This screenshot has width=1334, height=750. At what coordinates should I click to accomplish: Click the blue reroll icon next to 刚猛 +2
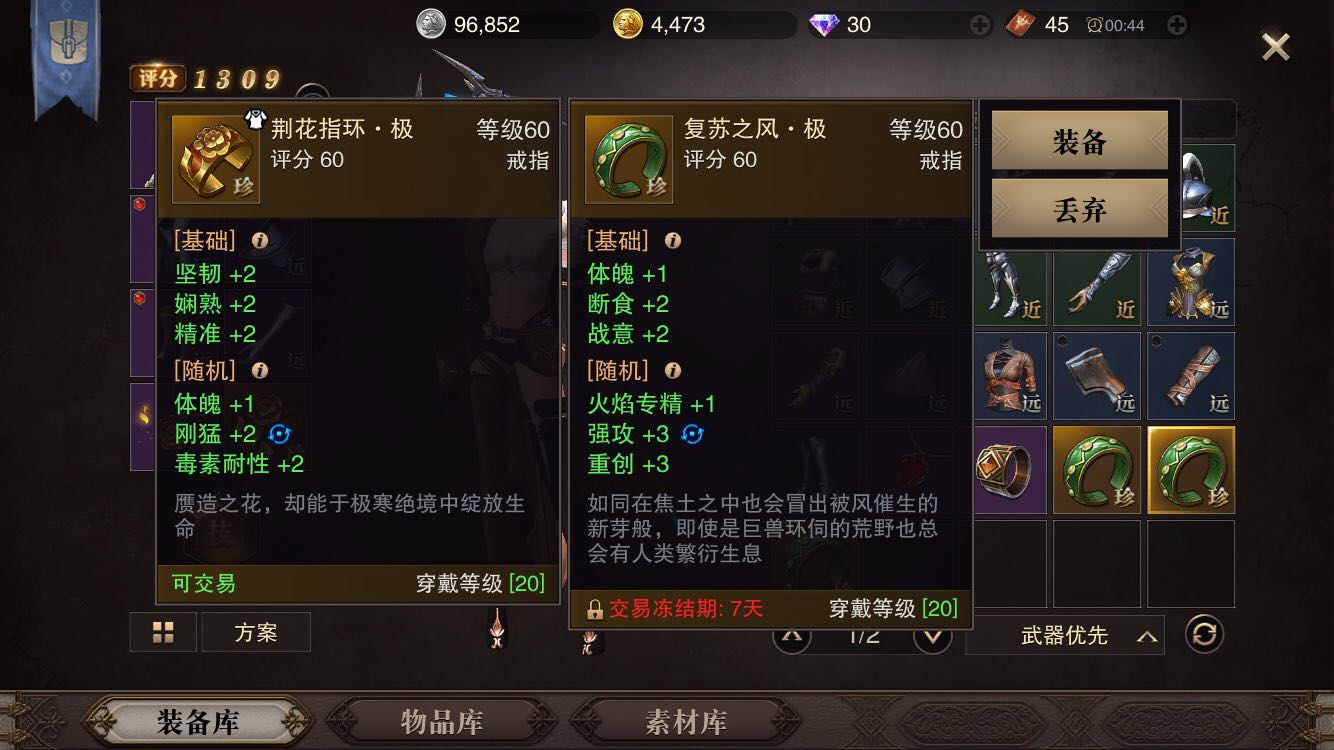280,434
